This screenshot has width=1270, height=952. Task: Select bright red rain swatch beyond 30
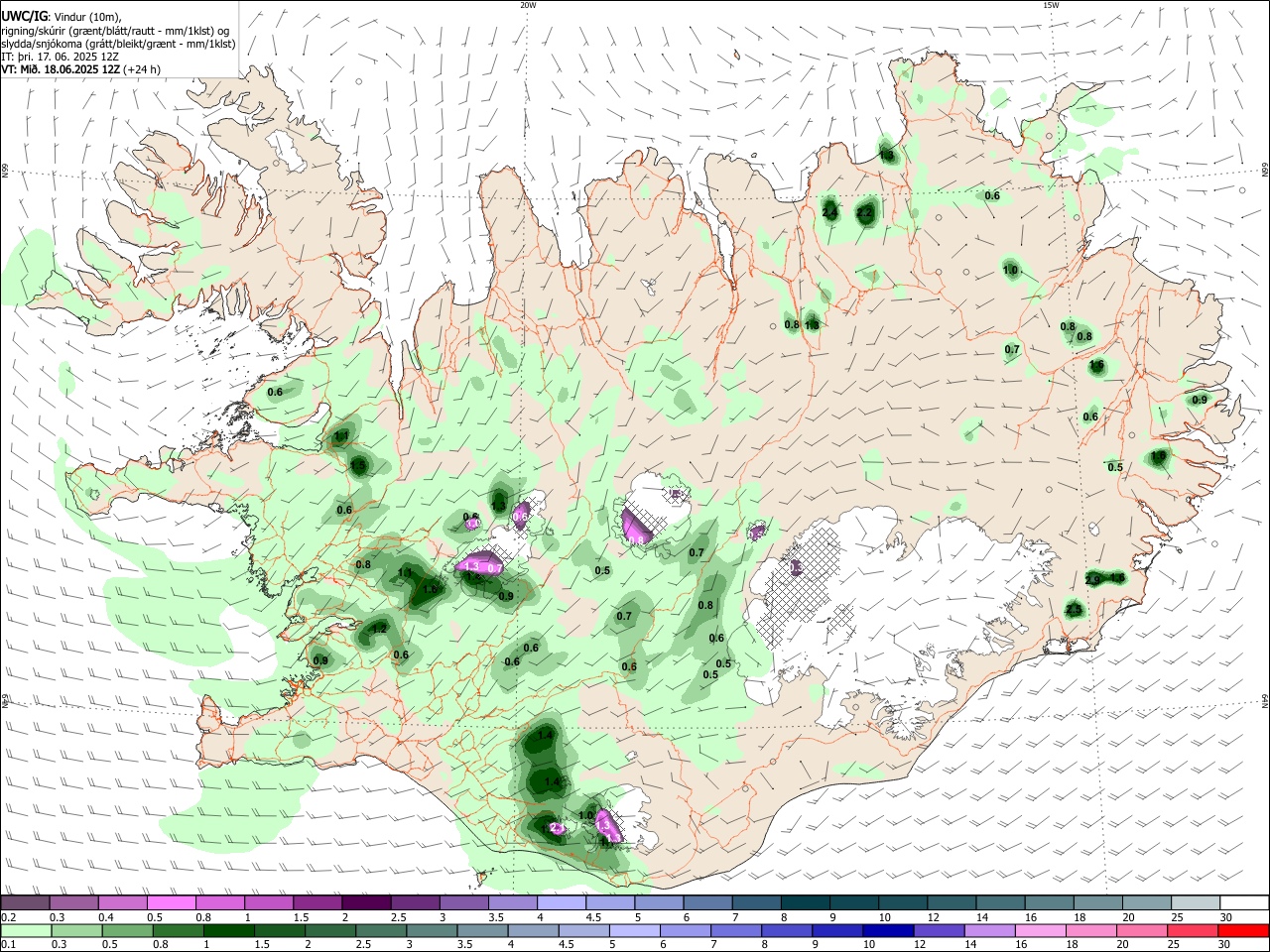(x=1243, y=930)
